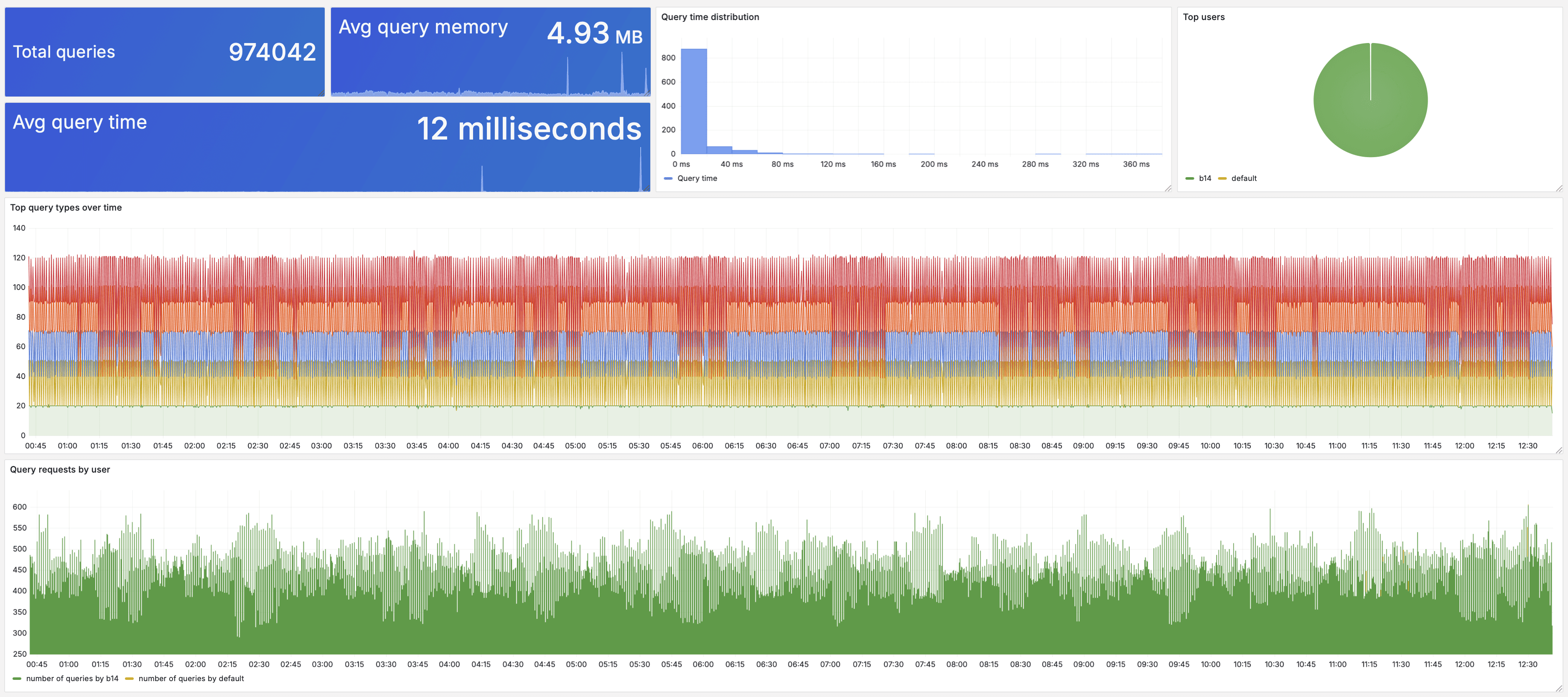Click the green b14 legend marker icon

click(x=1191, y=178)
